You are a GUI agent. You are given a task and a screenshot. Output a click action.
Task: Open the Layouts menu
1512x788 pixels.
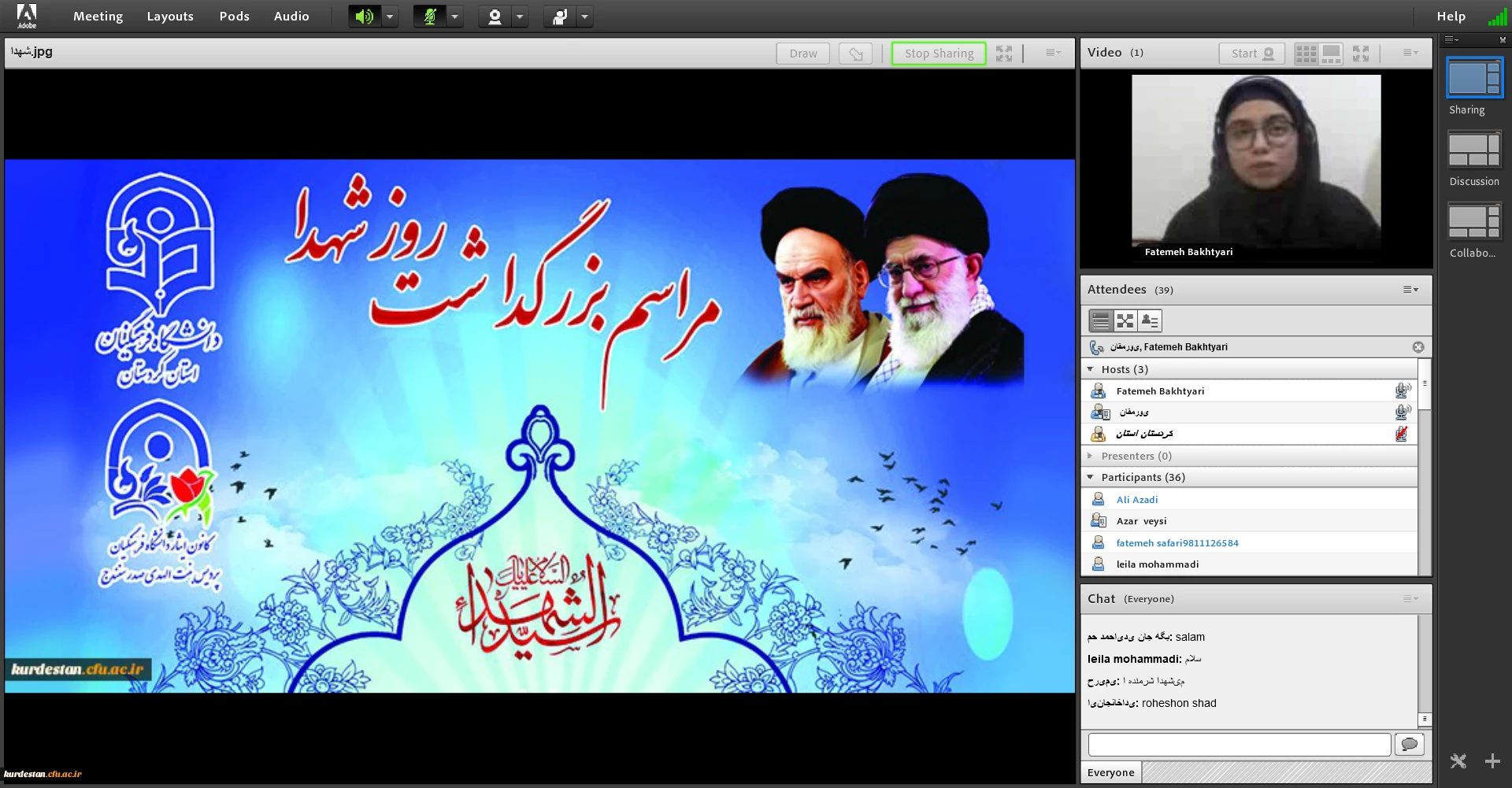coord(169,17)
